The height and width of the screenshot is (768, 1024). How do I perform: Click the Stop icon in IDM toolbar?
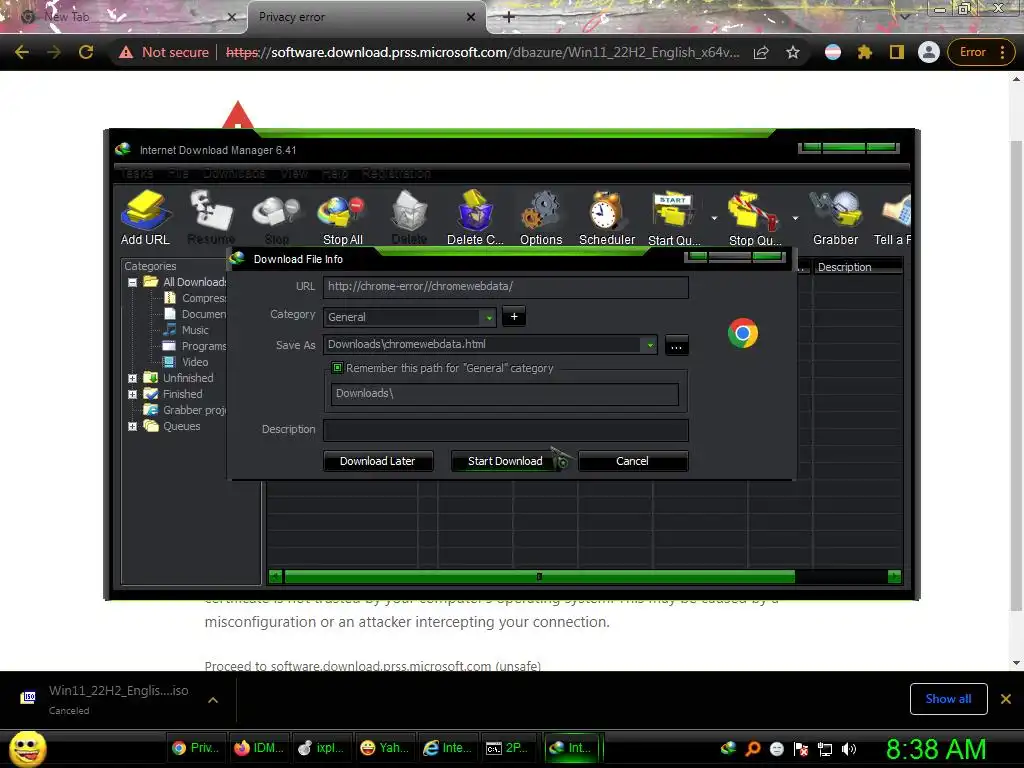(x=276, y=218)
